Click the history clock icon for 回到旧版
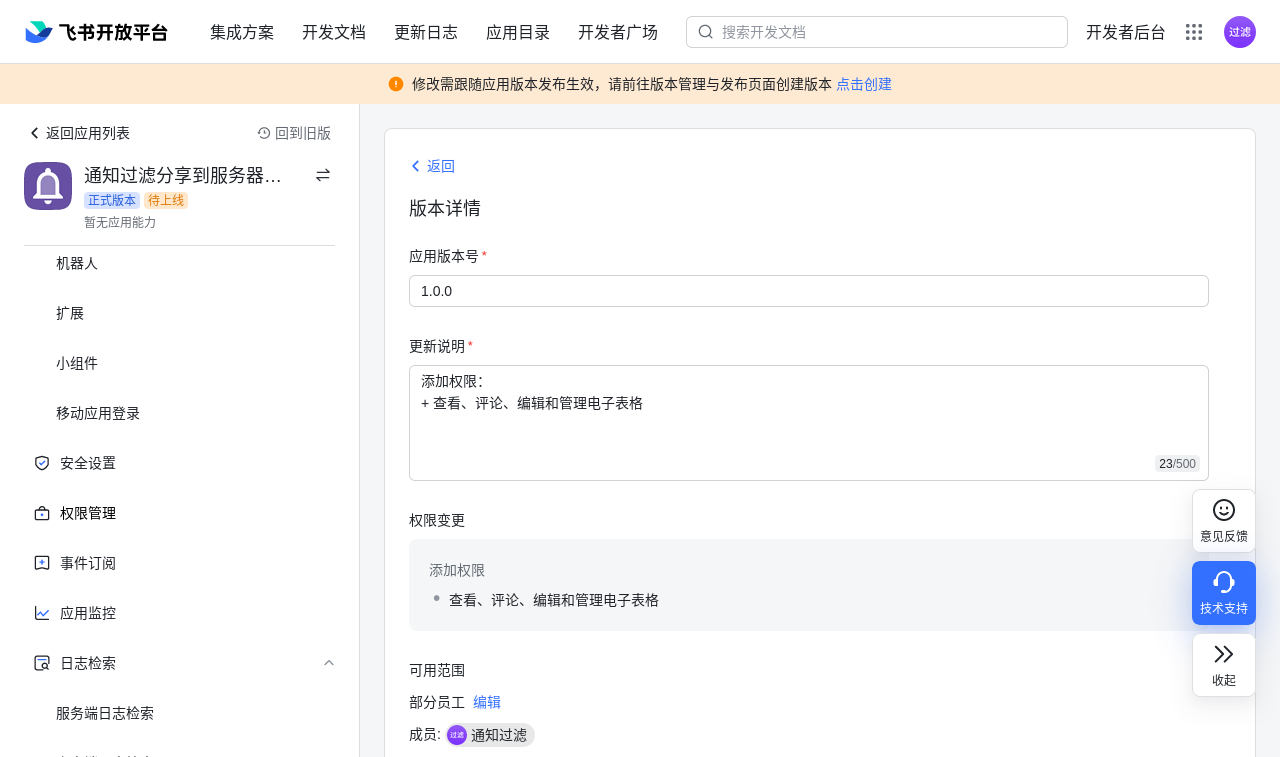This screenshot has height=757, width=1280. pos(264,133)
